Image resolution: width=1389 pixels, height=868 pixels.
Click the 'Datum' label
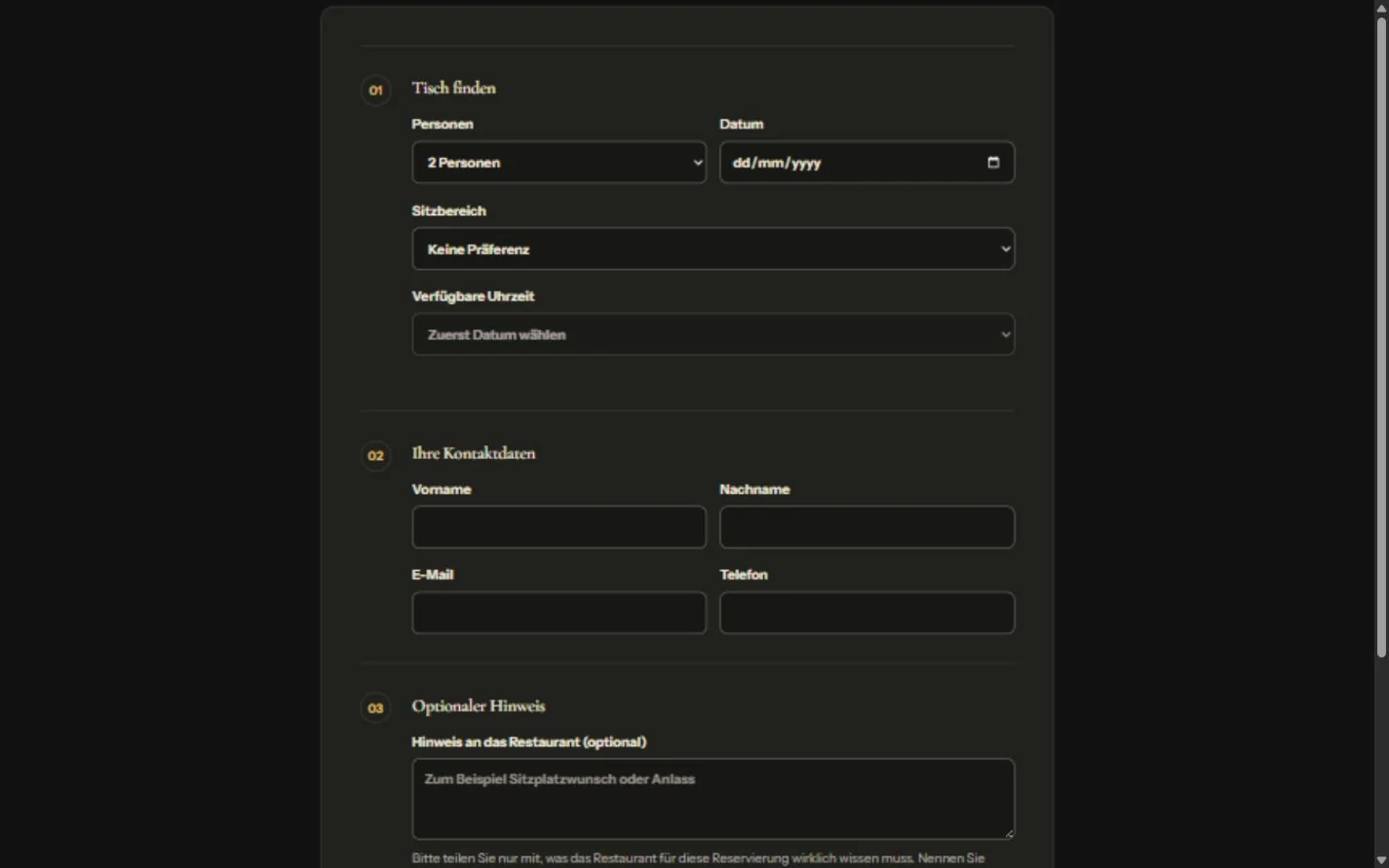[x=742, y=124]
